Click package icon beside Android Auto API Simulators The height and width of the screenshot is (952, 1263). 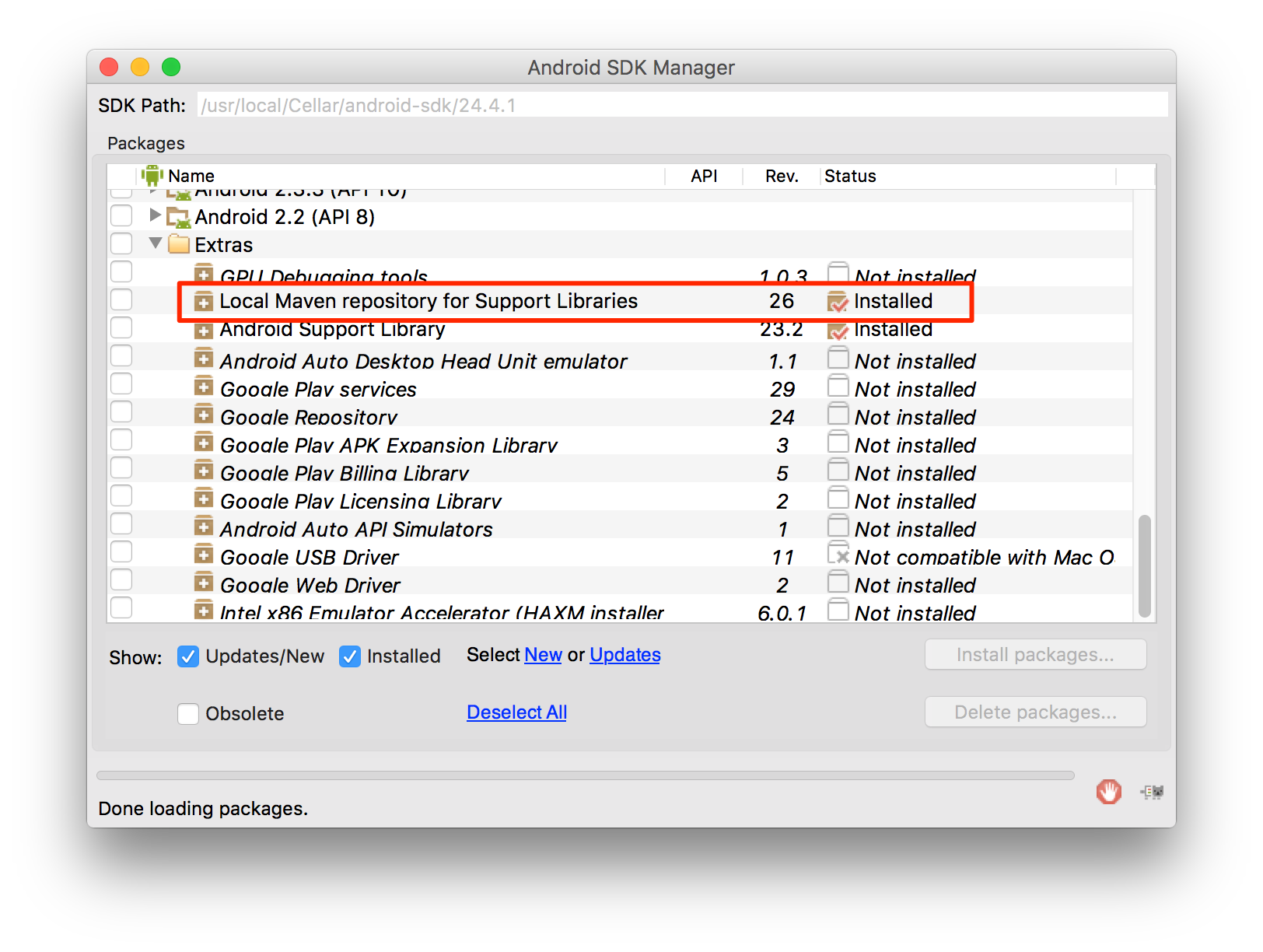204,526
